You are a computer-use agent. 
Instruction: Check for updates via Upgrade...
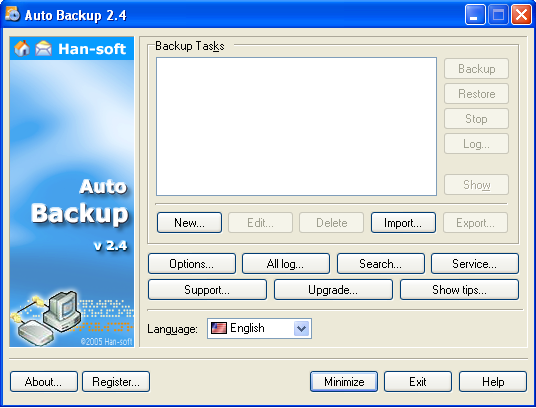tap(333, 290)
